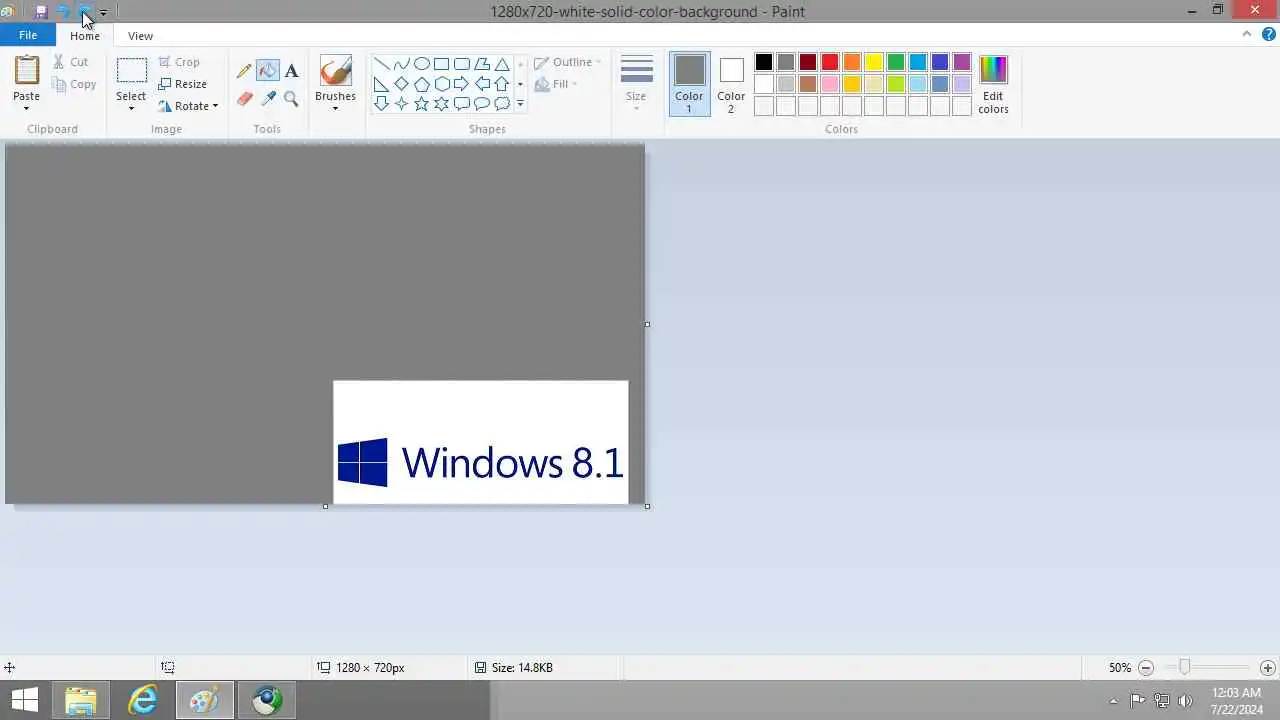Click the Zoom in plus button
Viewport: 1280px width, 720px height.
[x=1268, y=667]
